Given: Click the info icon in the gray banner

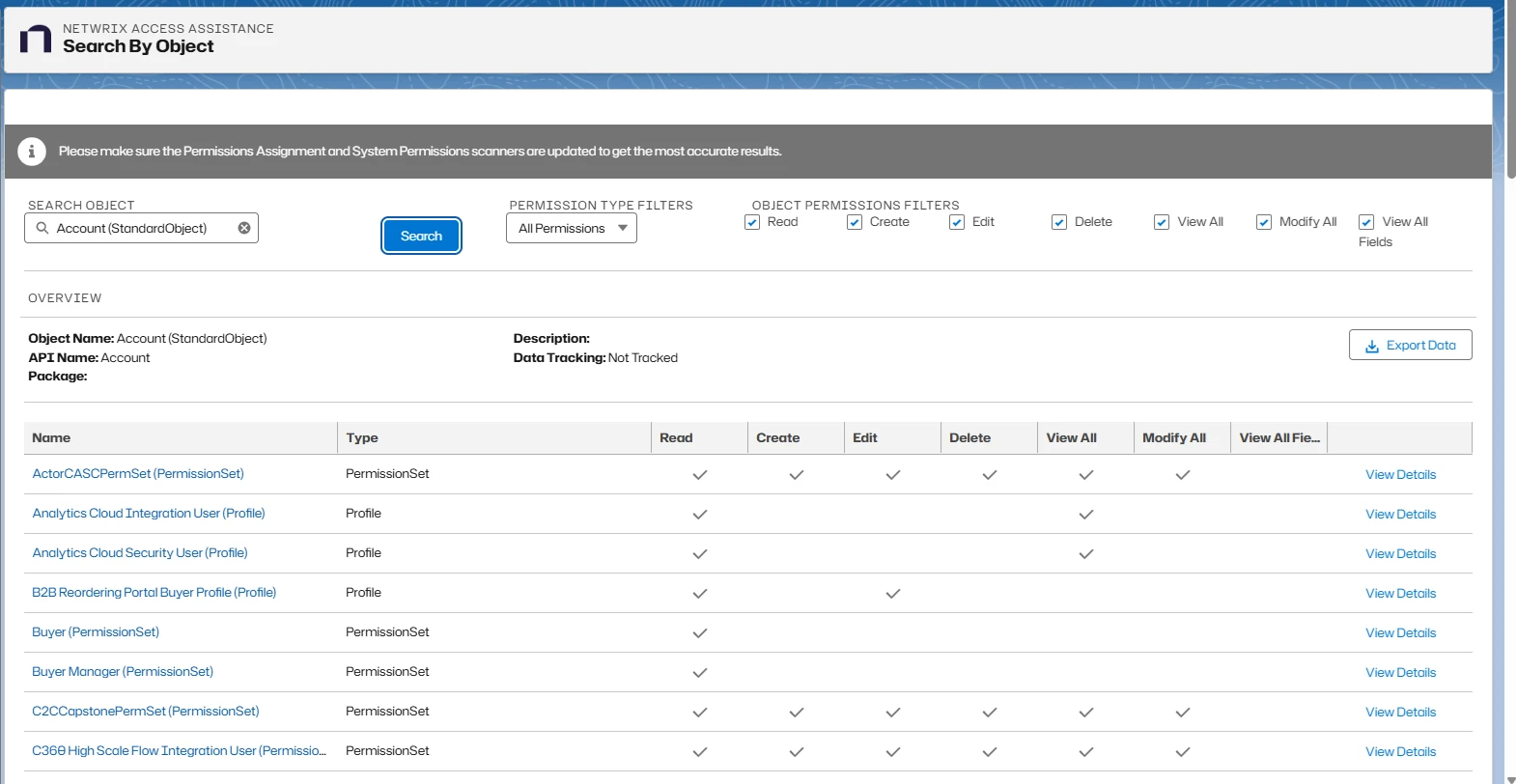Looking at the screenshot, I should click(x=32, y=152).
